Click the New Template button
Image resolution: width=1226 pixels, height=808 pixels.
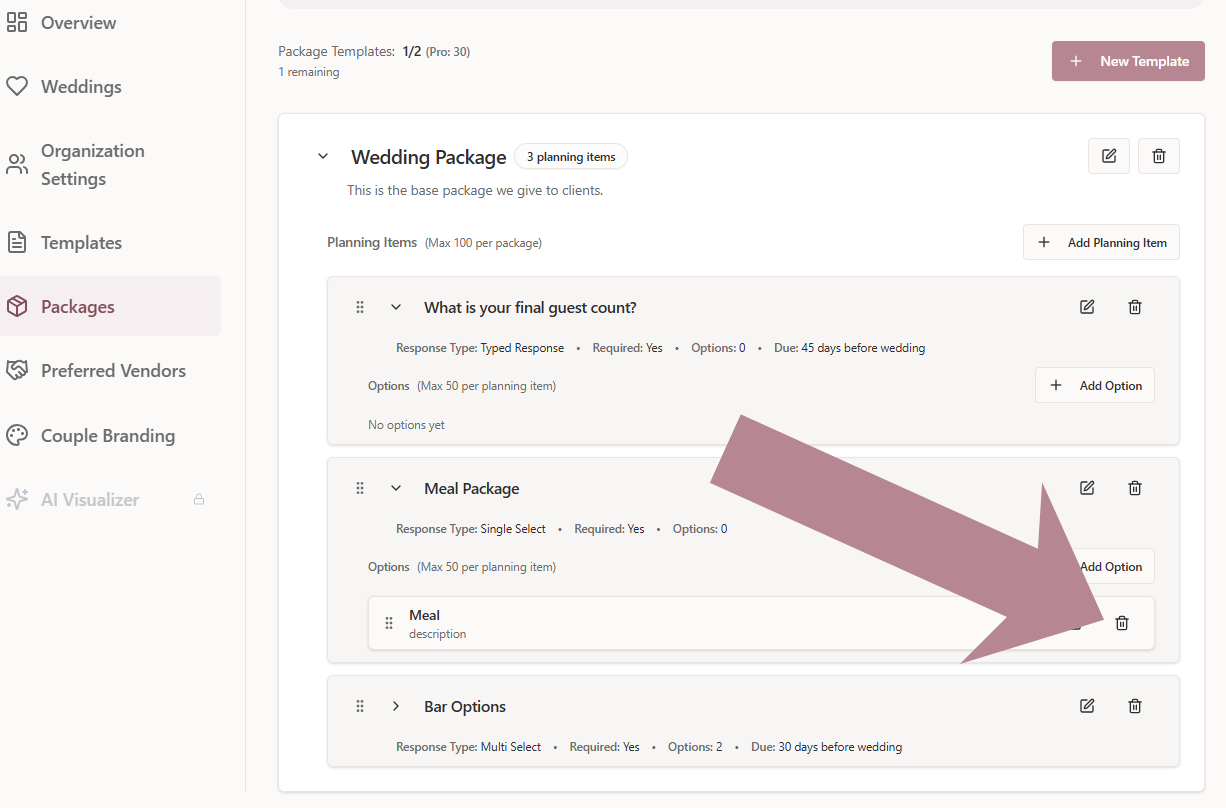pos(1128,61)
